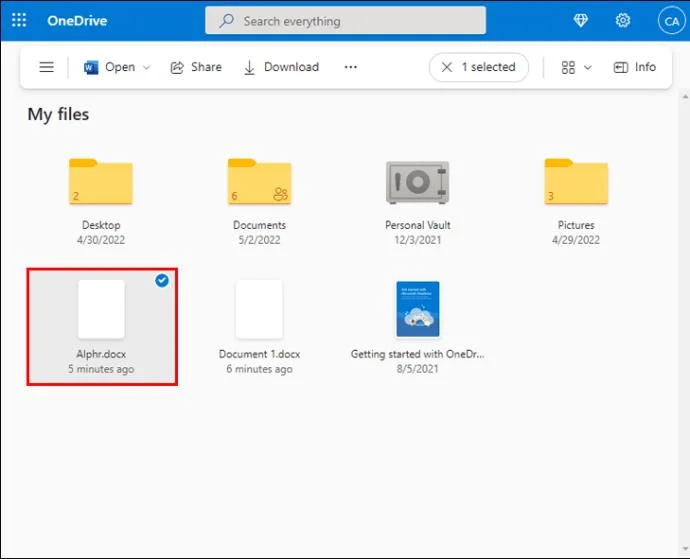
Task: Open the Personal Vault safe
Action: point(418,182)
